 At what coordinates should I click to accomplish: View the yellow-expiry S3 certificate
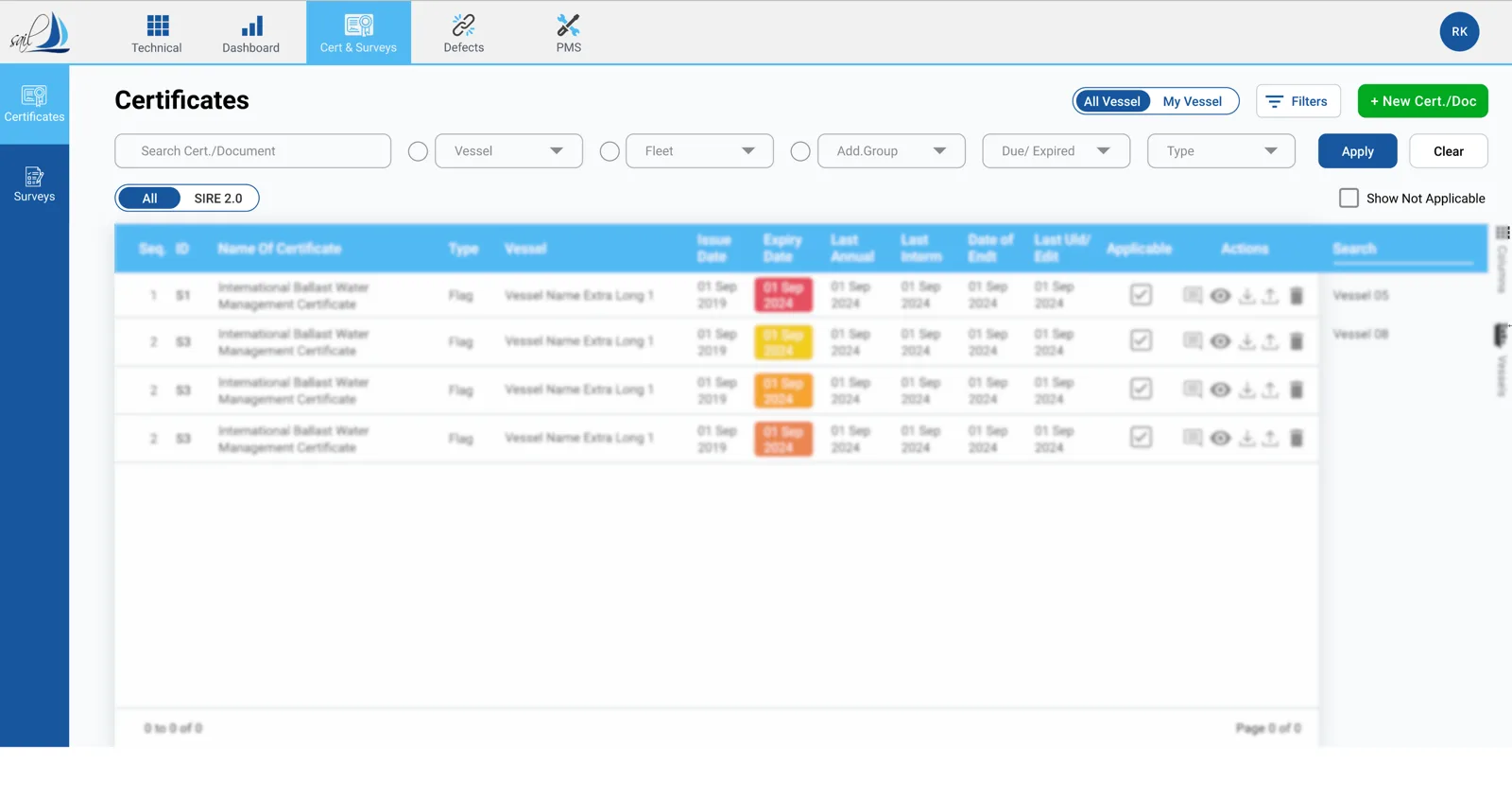(x=1221, y=341)
